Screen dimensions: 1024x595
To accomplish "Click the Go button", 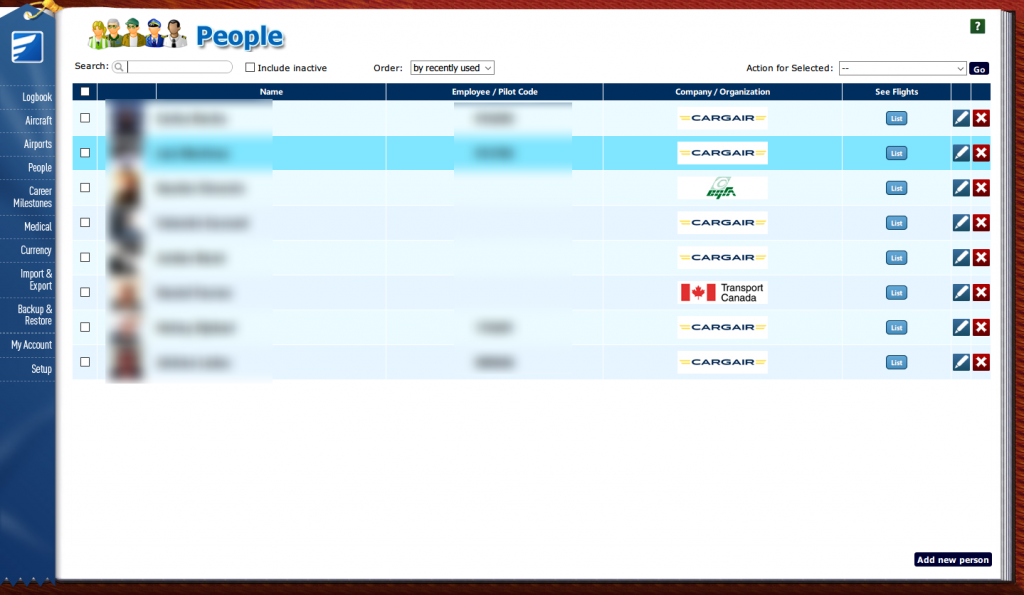I will tap(979, 69).
